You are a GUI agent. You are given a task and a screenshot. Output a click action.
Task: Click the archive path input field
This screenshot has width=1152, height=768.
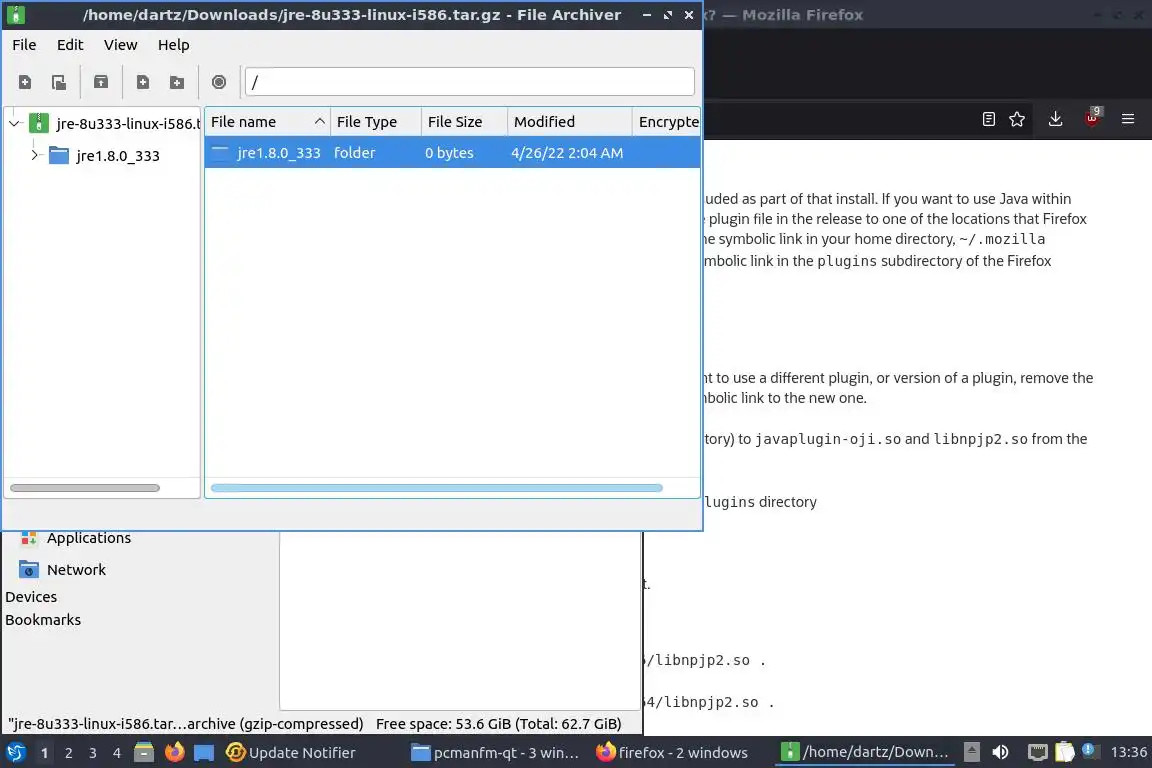(469, 82)
